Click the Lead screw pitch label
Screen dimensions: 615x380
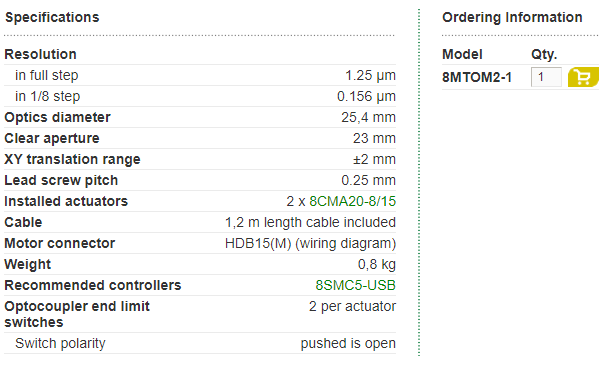(61, 180)
